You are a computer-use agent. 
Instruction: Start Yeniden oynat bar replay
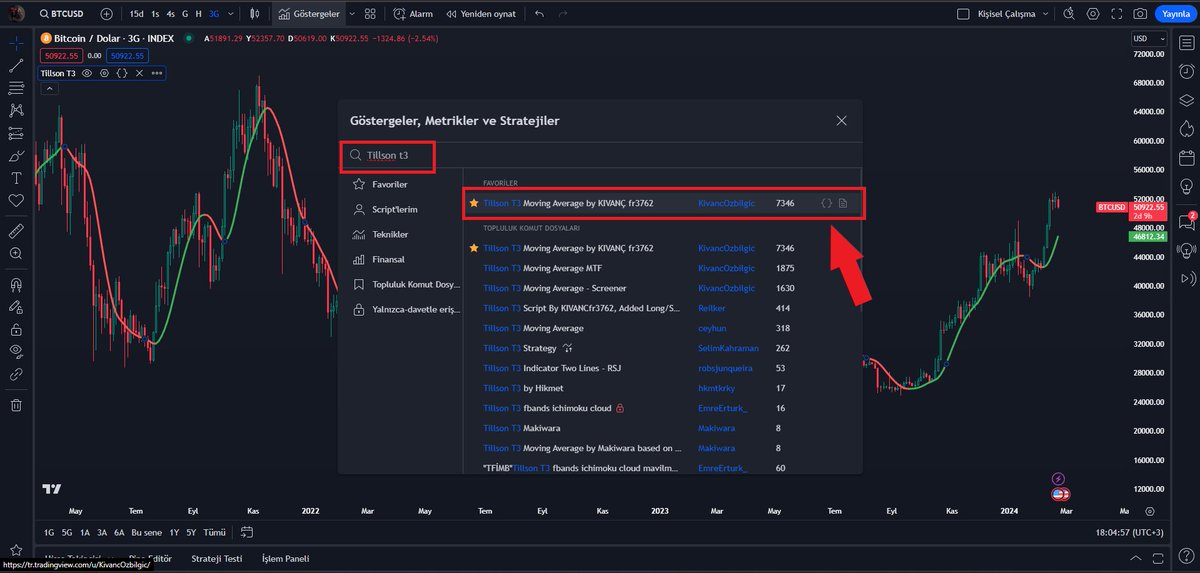pyautogui.click(x=480, y=14)
